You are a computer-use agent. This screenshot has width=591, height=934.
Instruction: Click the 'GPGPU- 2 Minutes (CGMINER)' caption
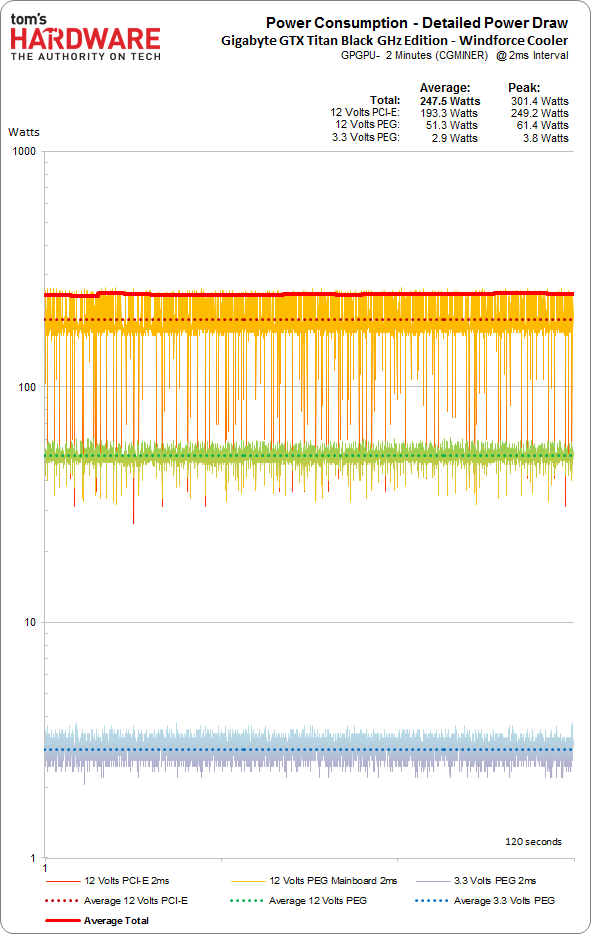[414, 55]
